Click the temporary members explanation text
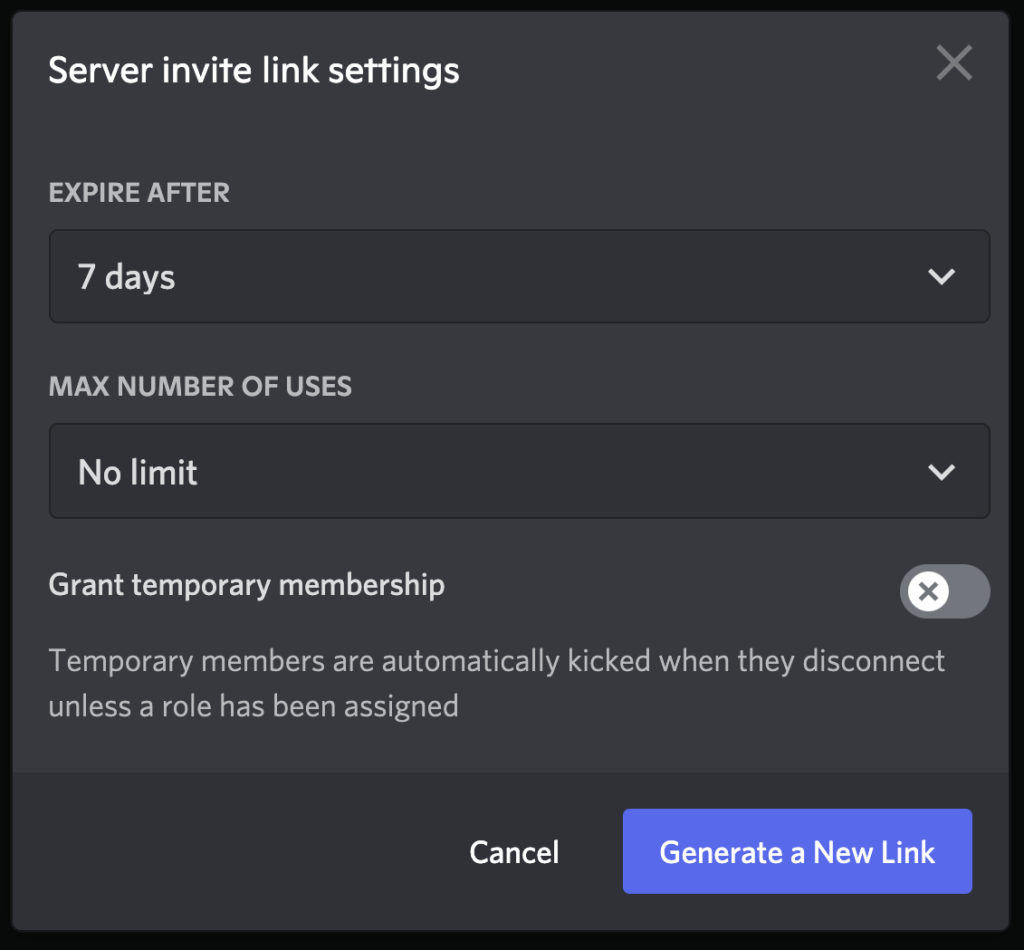 (496, 683)
